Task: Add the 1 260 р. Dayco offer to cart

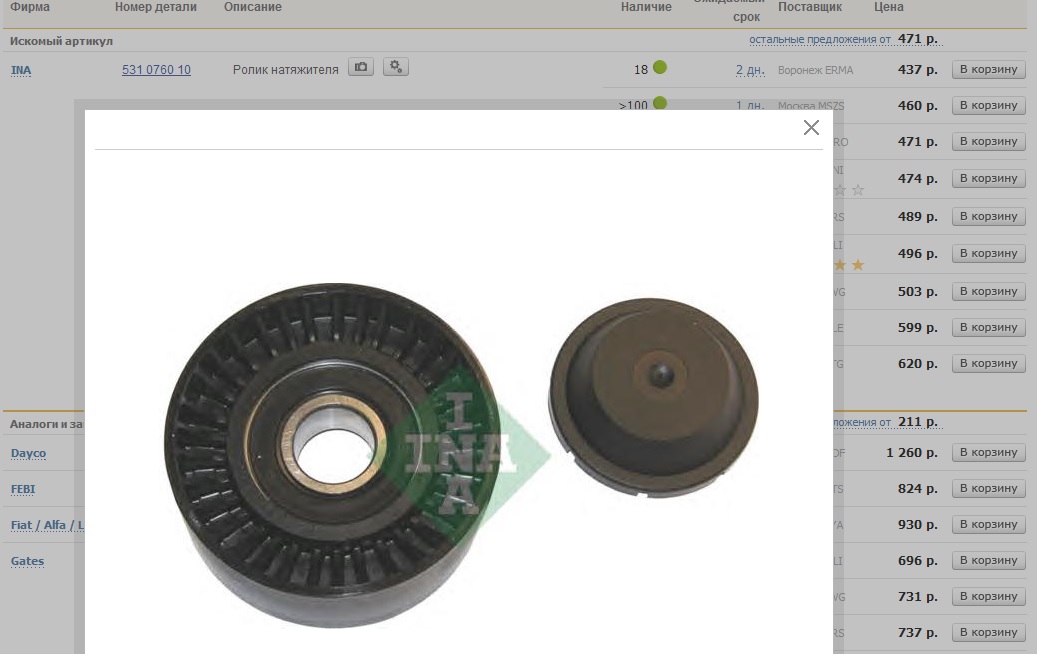Action: tap(988, 452)
